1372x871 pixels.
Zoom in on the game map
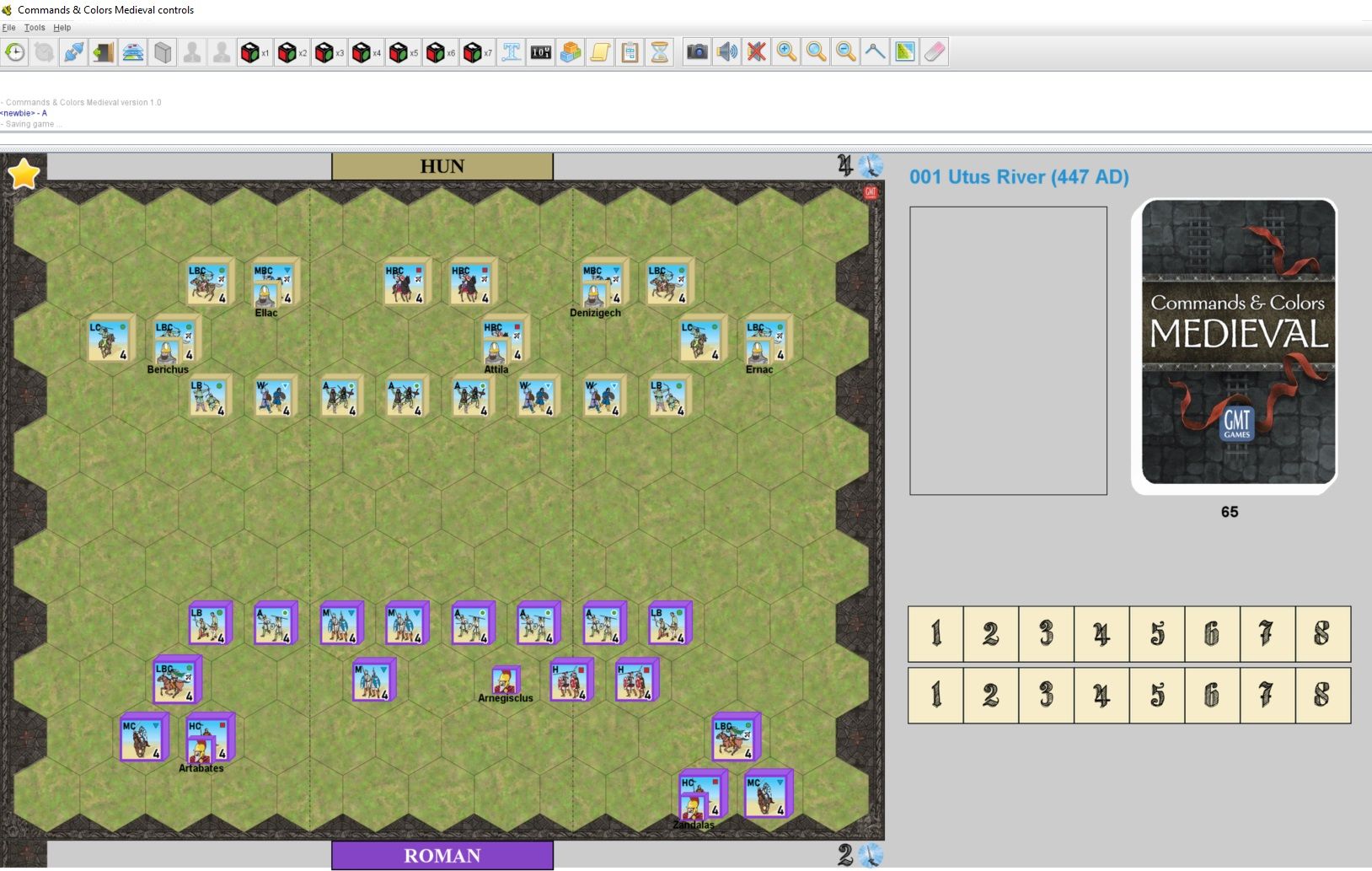pyautogui.click(x=786, y=51)
